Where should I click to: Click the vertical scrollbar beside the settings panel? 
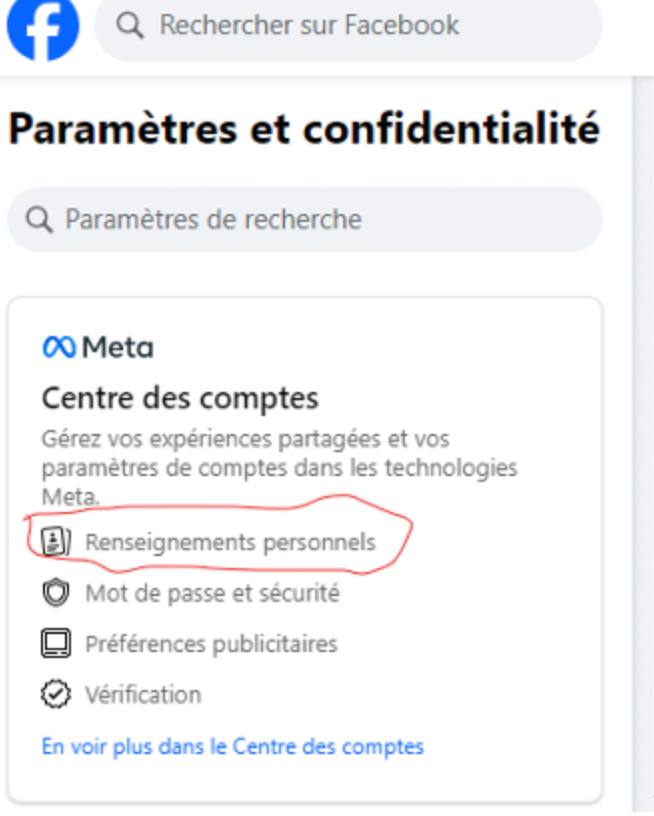pyautogui.click(x=642, y=450)
